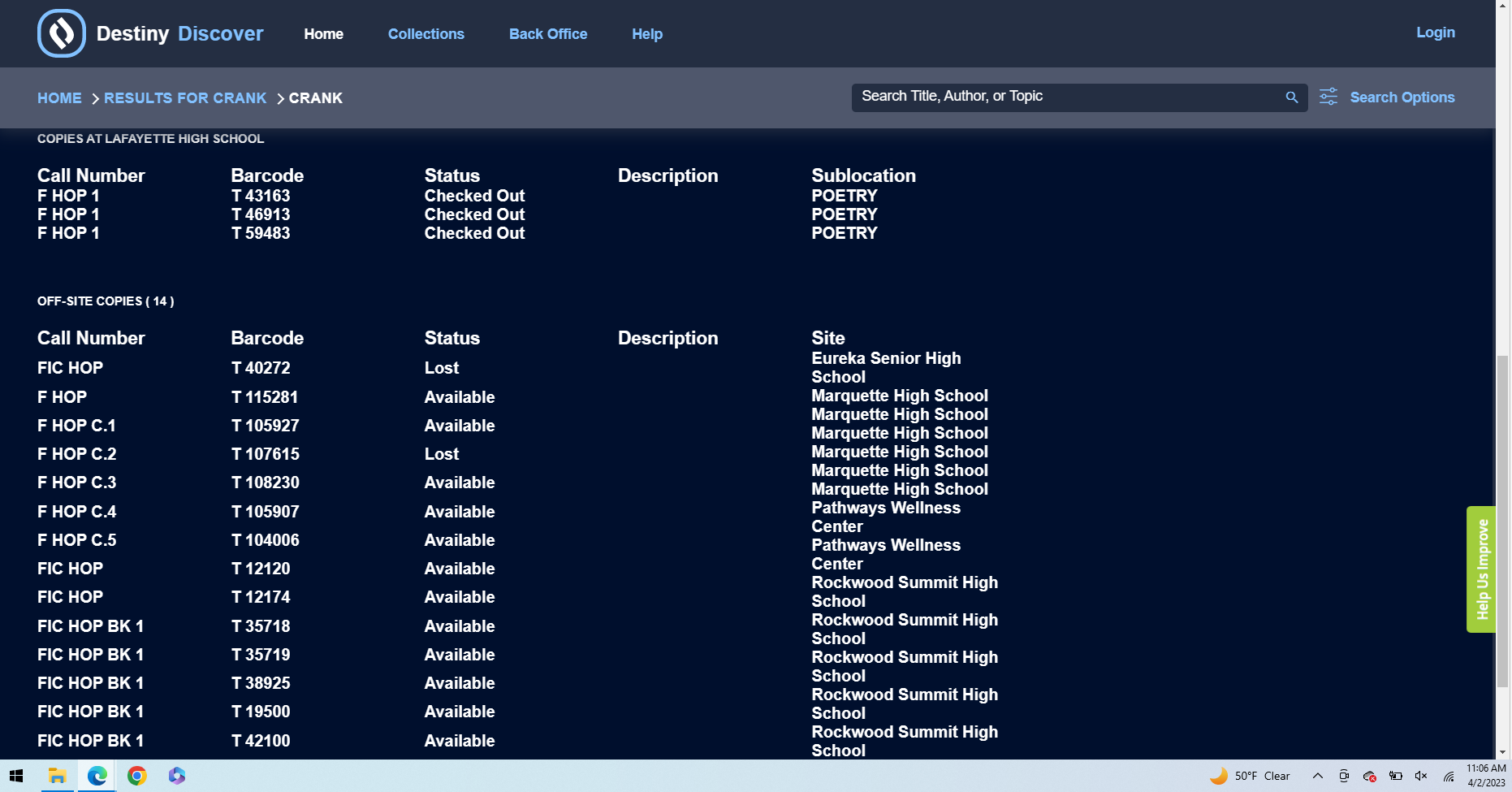This screenshot has width=1512, height=792.
Task: Click the Sublocation column header
Action: [x=863, y=175]
